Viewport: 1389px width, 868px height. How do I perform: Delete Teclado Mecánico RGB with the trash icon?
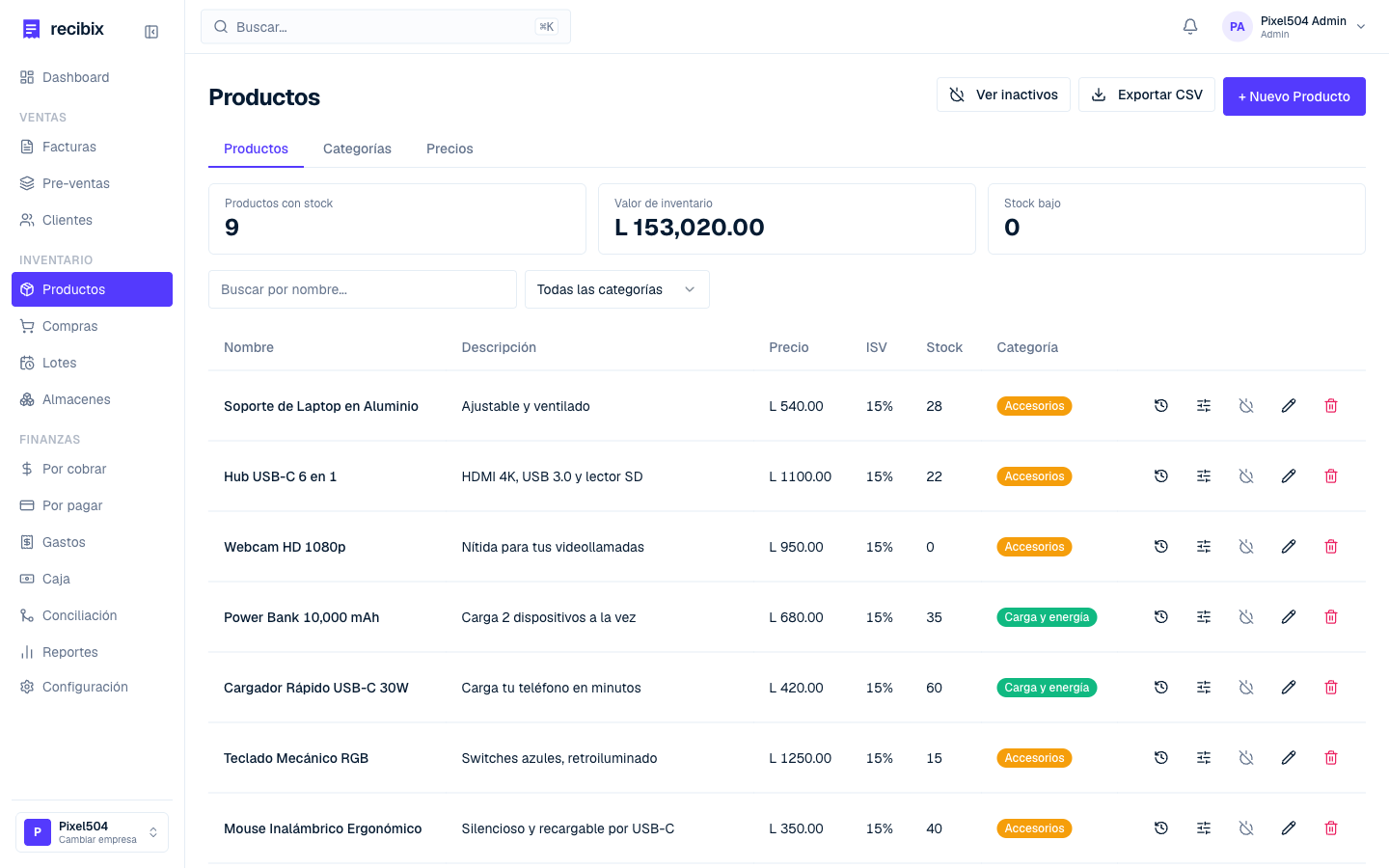pyautogui.click(x=1331, y=758)
